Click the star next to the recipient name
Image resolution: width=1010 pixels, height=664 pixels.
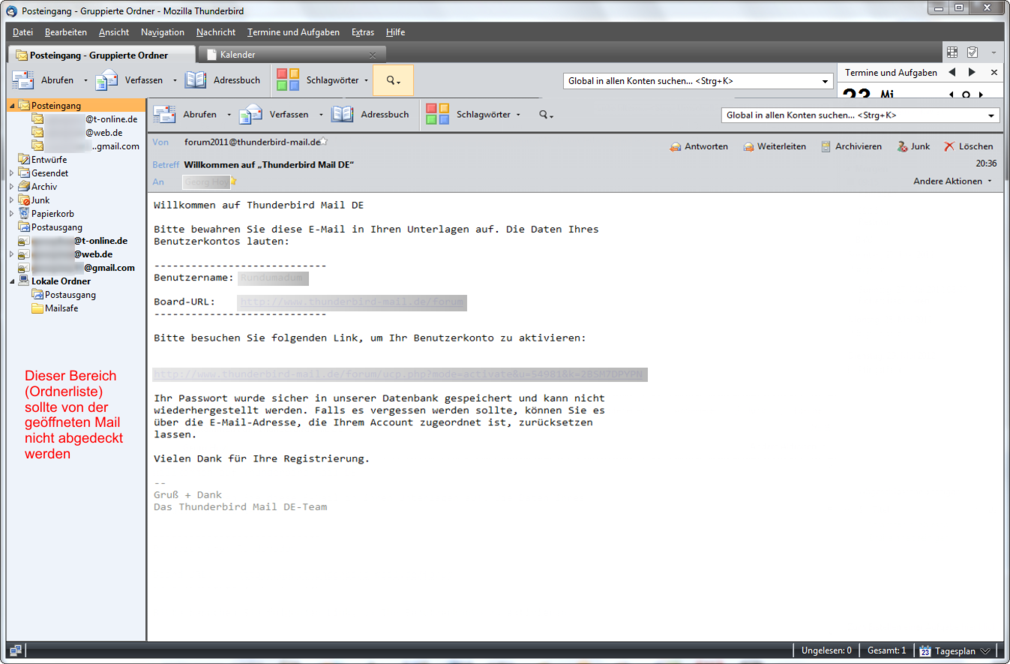click(234, 182)
